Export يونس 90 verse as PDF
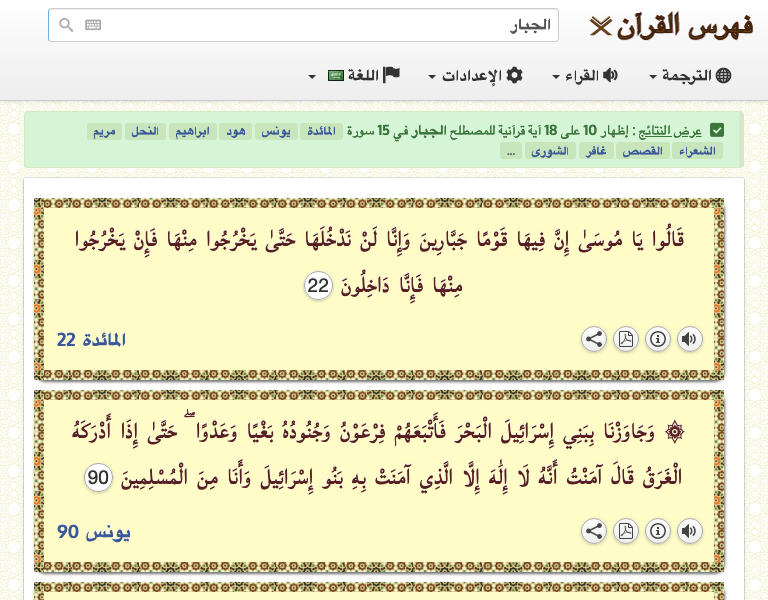This screenshot has width=768, height=600. point(626,531)
